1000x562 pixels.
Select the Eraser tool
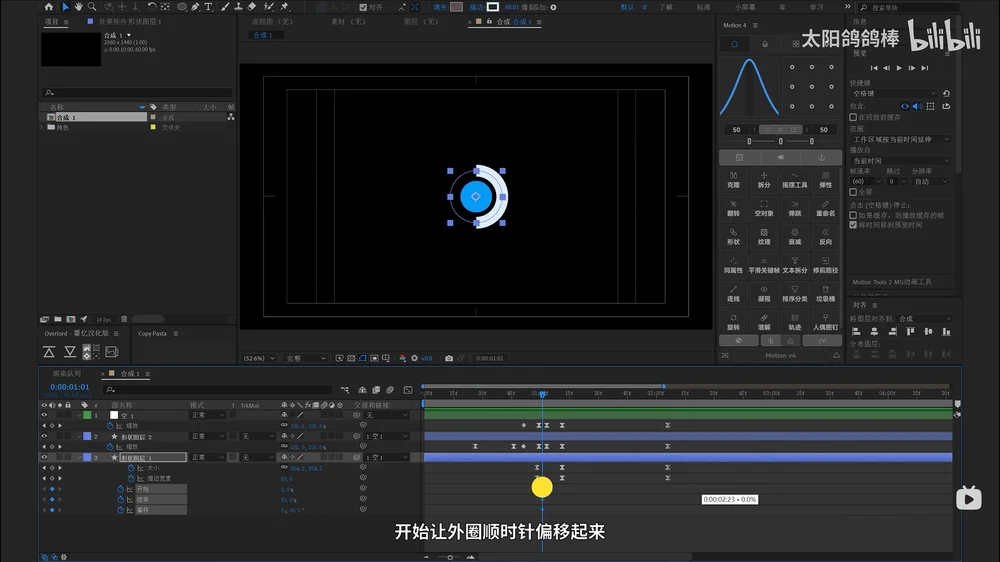[252, 7]
